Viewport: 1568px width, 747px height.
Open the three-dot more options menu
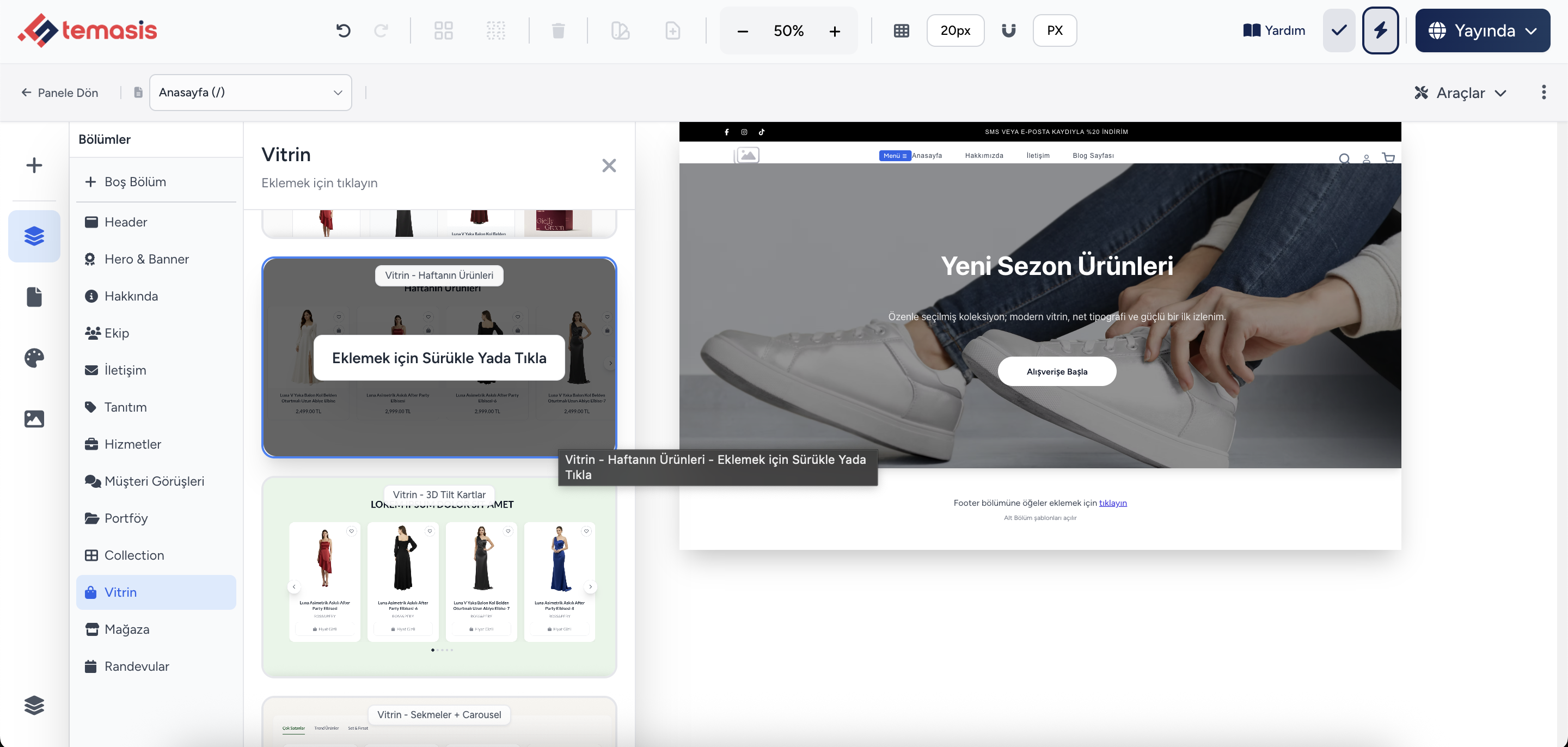tap(1543, 92)
